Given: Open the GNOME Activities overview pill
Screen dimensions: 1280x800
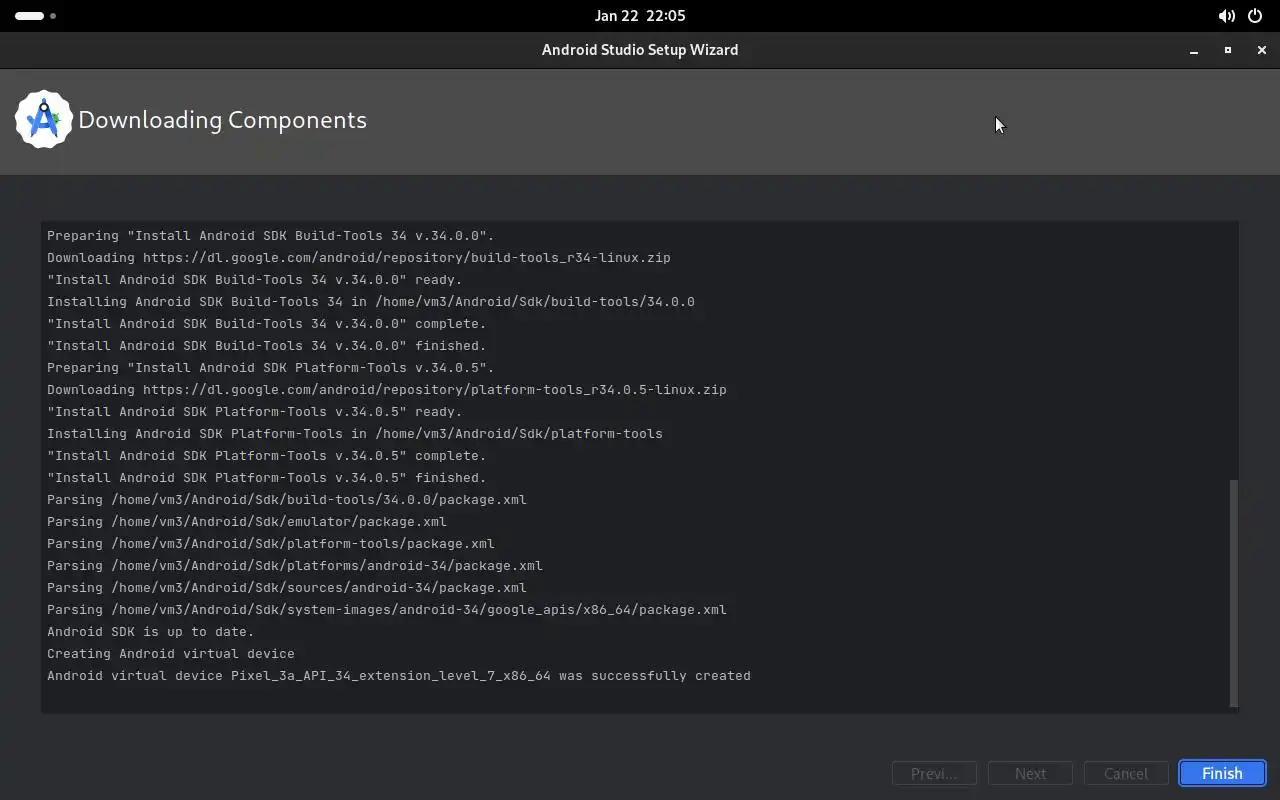Looking at the screenshot, I should click(29, 16).
